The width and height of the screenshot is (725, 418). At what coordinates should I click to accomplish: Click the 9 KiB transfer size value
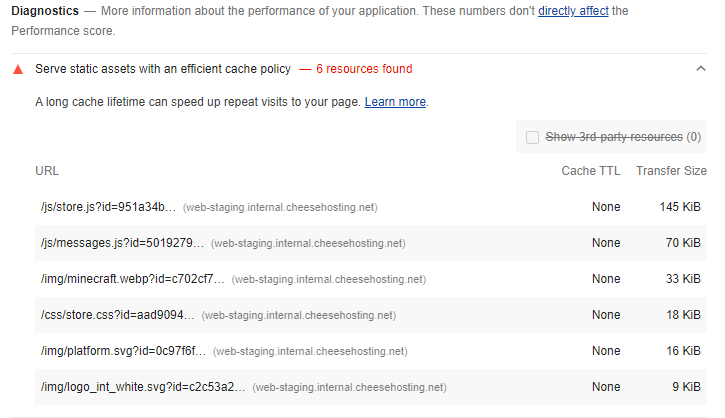tap(686, 387)
